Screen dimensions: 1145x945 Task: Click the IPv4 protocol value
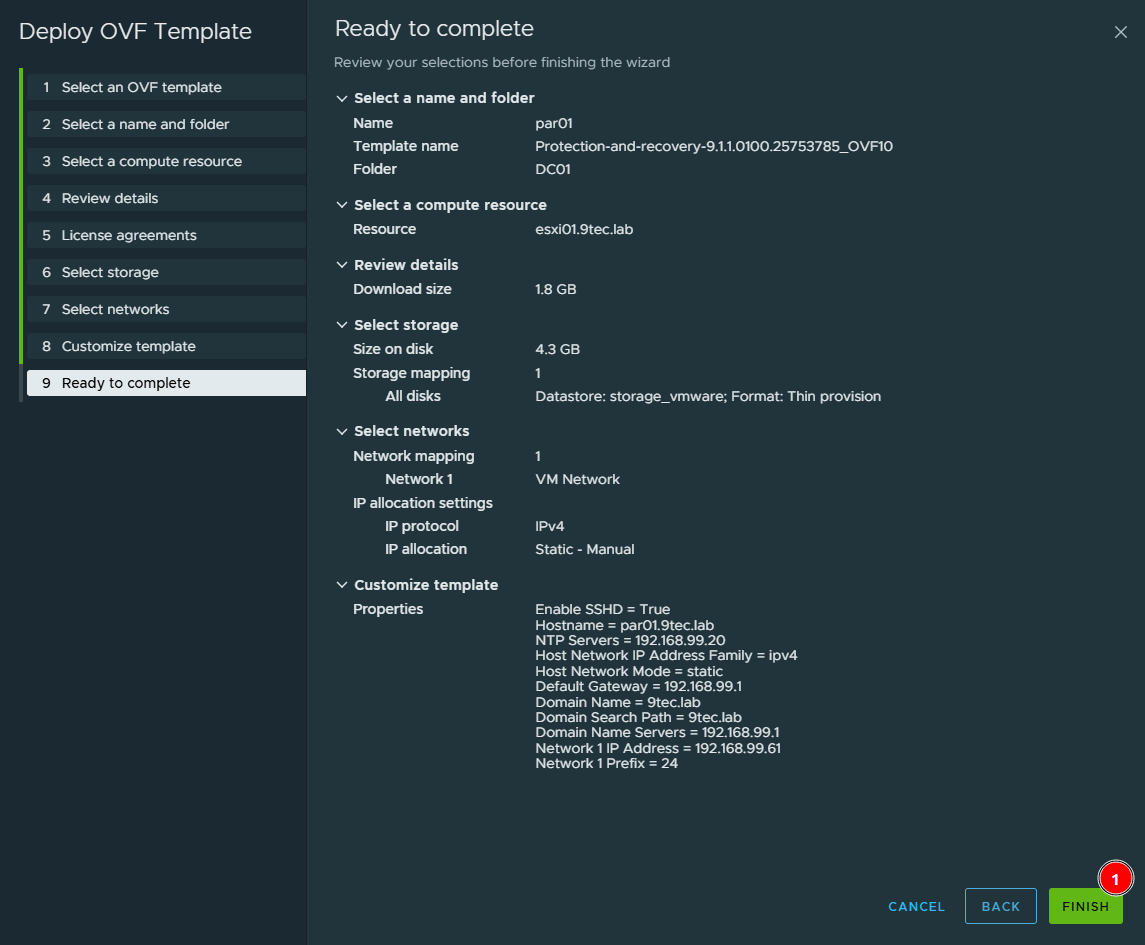[549, 526]
